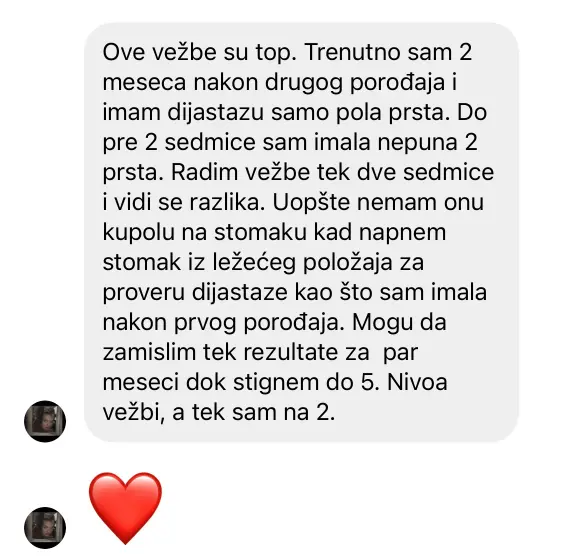Click the text "5. Nivoa"
This screenshot has height=558, width=585.
point(404,383)
